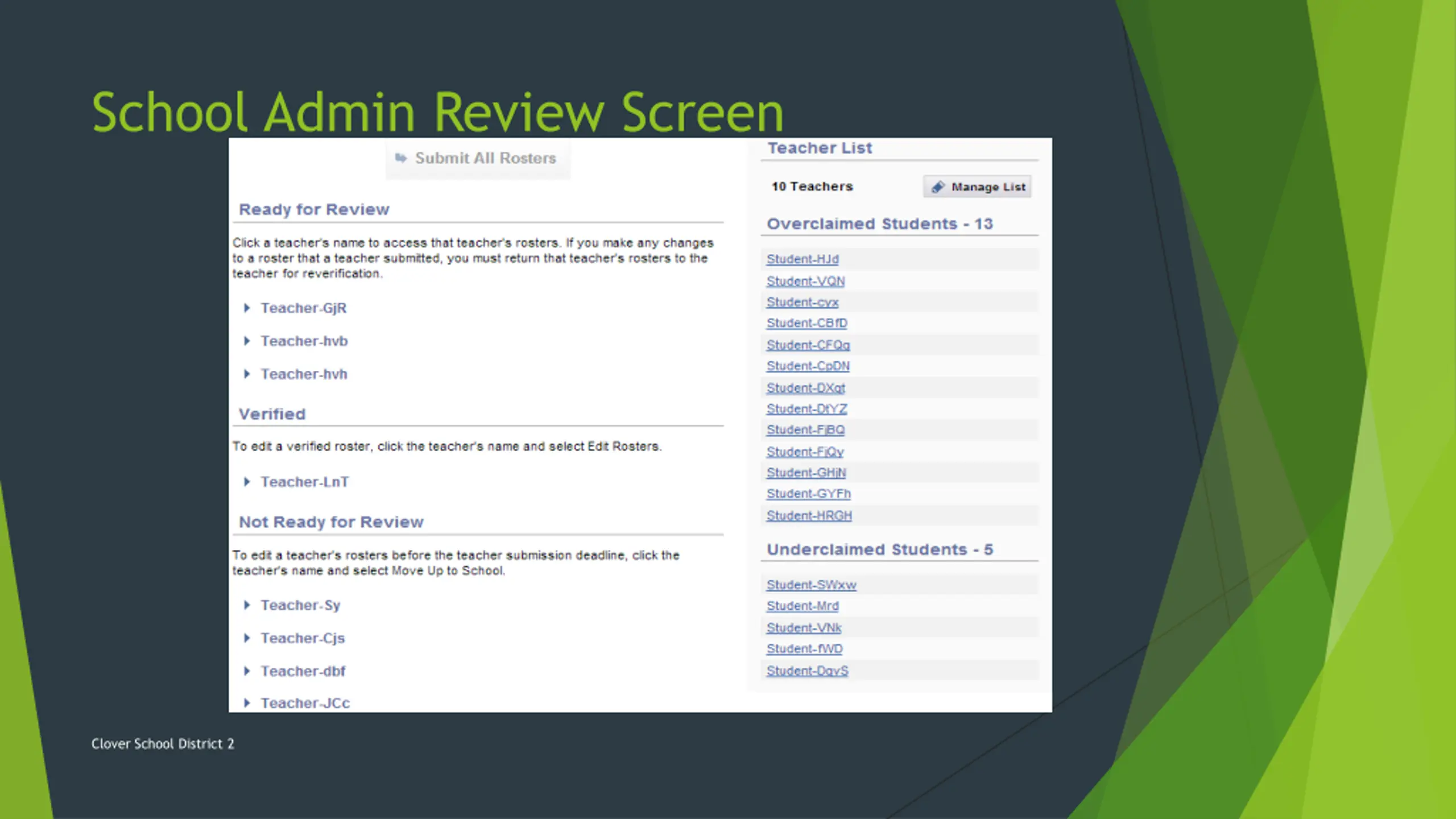Open Teacher-GjR's rosters by name
The image size is (1456, 819).
(x=304, y=308)
